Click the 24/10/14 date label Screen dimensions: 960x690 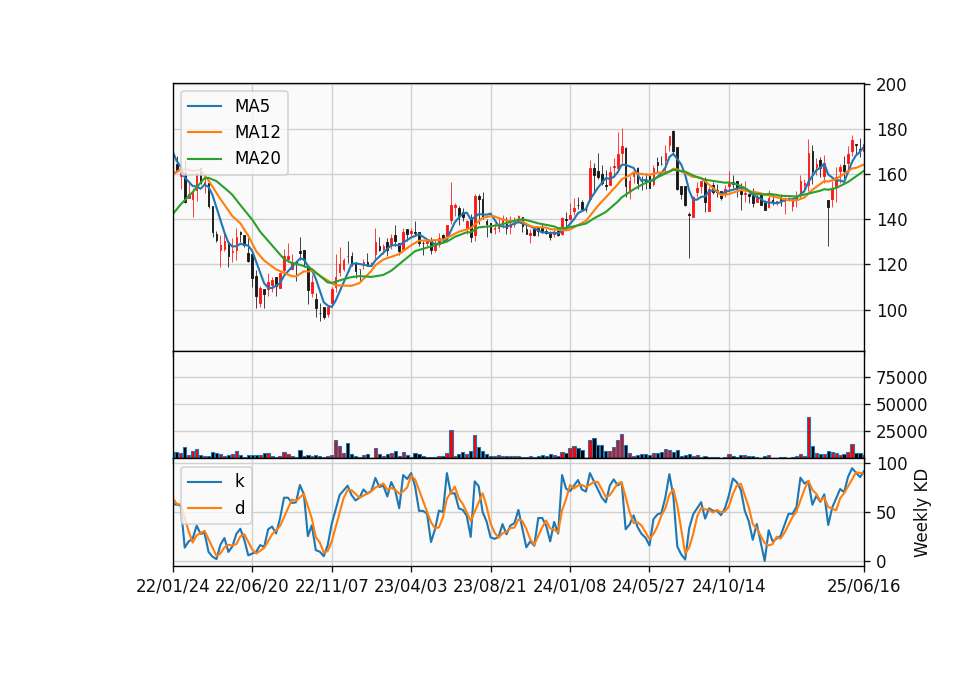pos(729,586)
